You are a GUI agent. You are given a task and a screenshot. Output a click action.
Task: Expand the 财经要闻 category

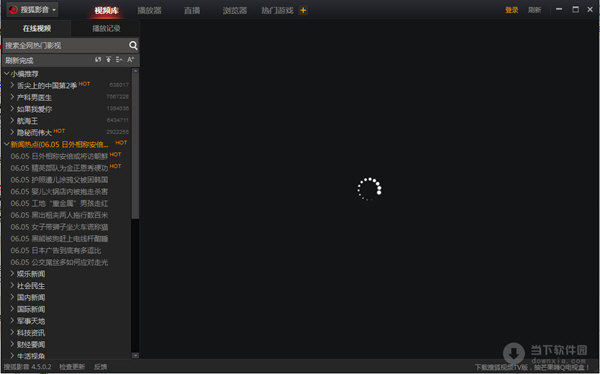click(12, 344)
